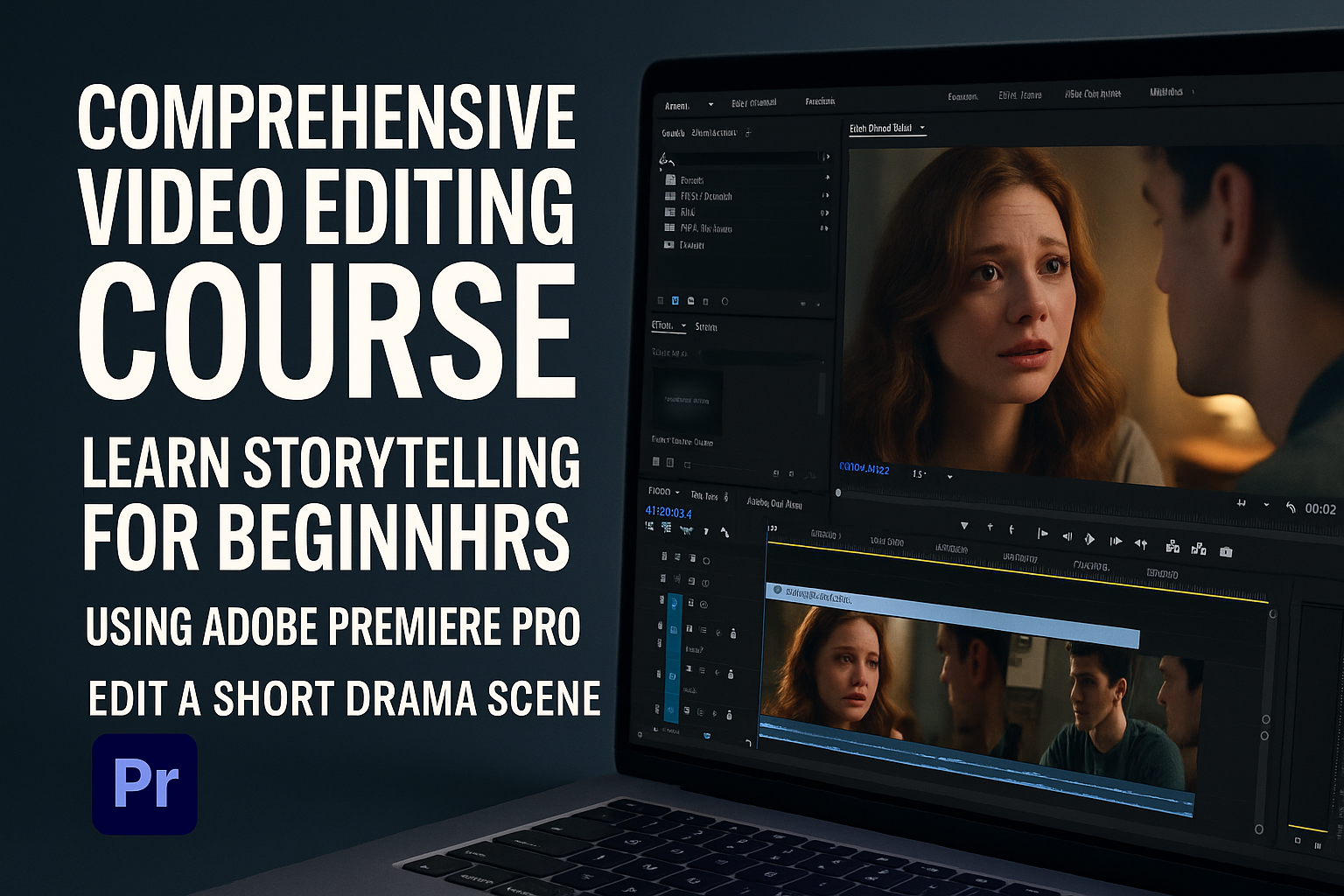Screen dimensions: 1344x896
Task: Select the video clip thumbnails in the timeline
Action: coord(982,693)
